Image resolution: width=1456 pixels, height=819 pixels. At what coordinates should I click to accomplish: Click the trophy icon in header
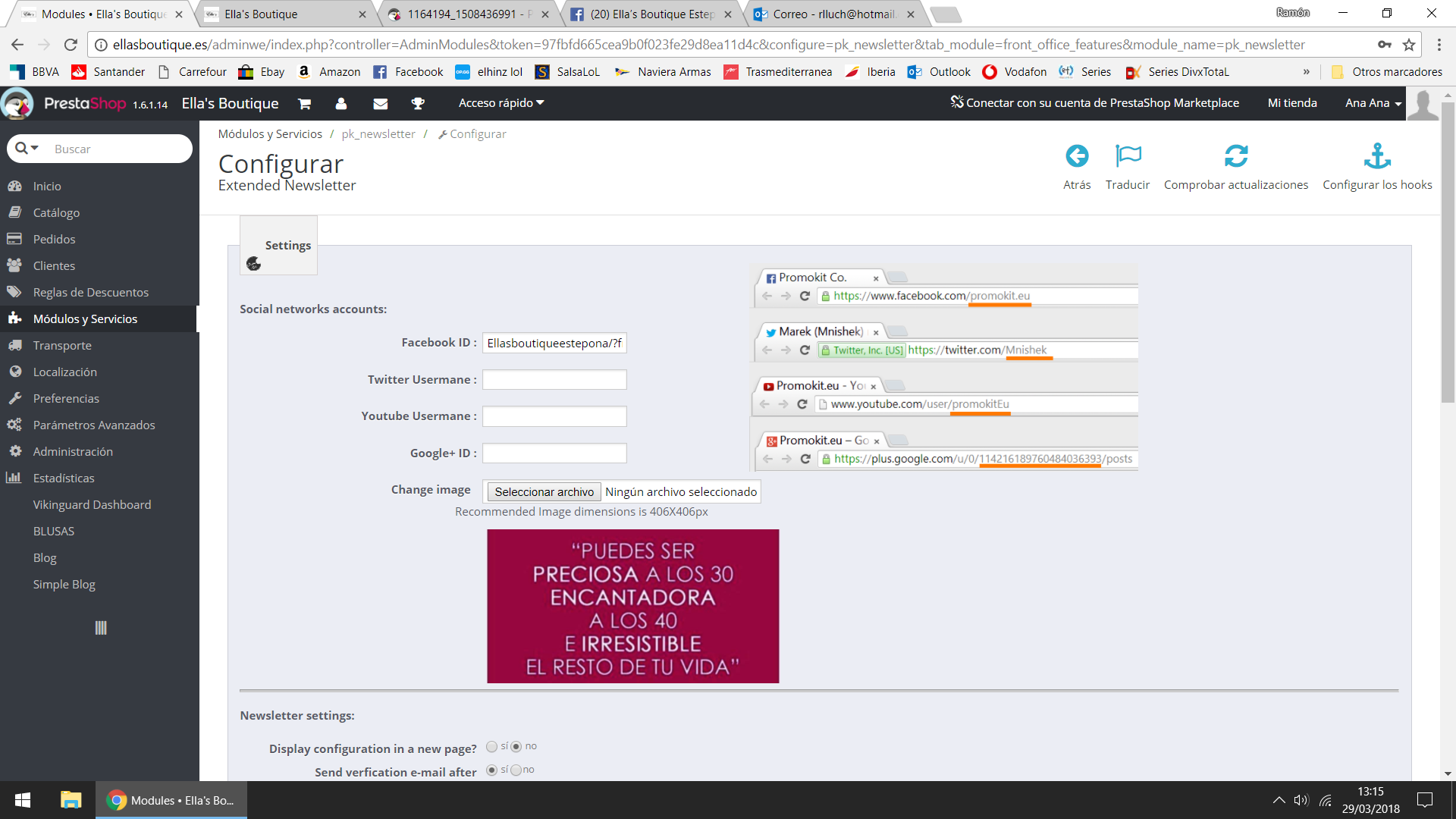[418, 103]
